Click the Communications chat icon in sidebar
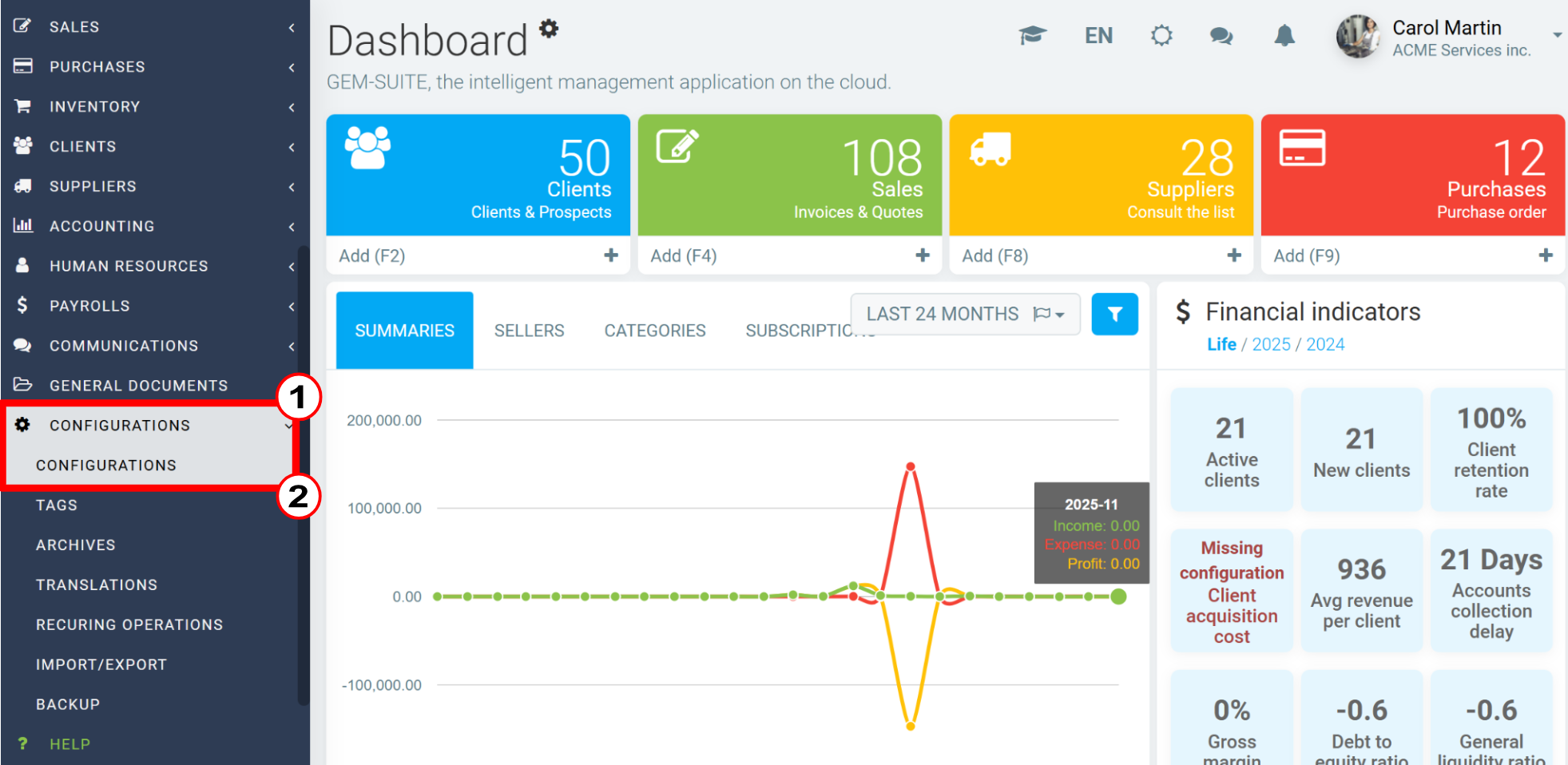Screen dimensions: 1568x765 (x=22, y=345)
